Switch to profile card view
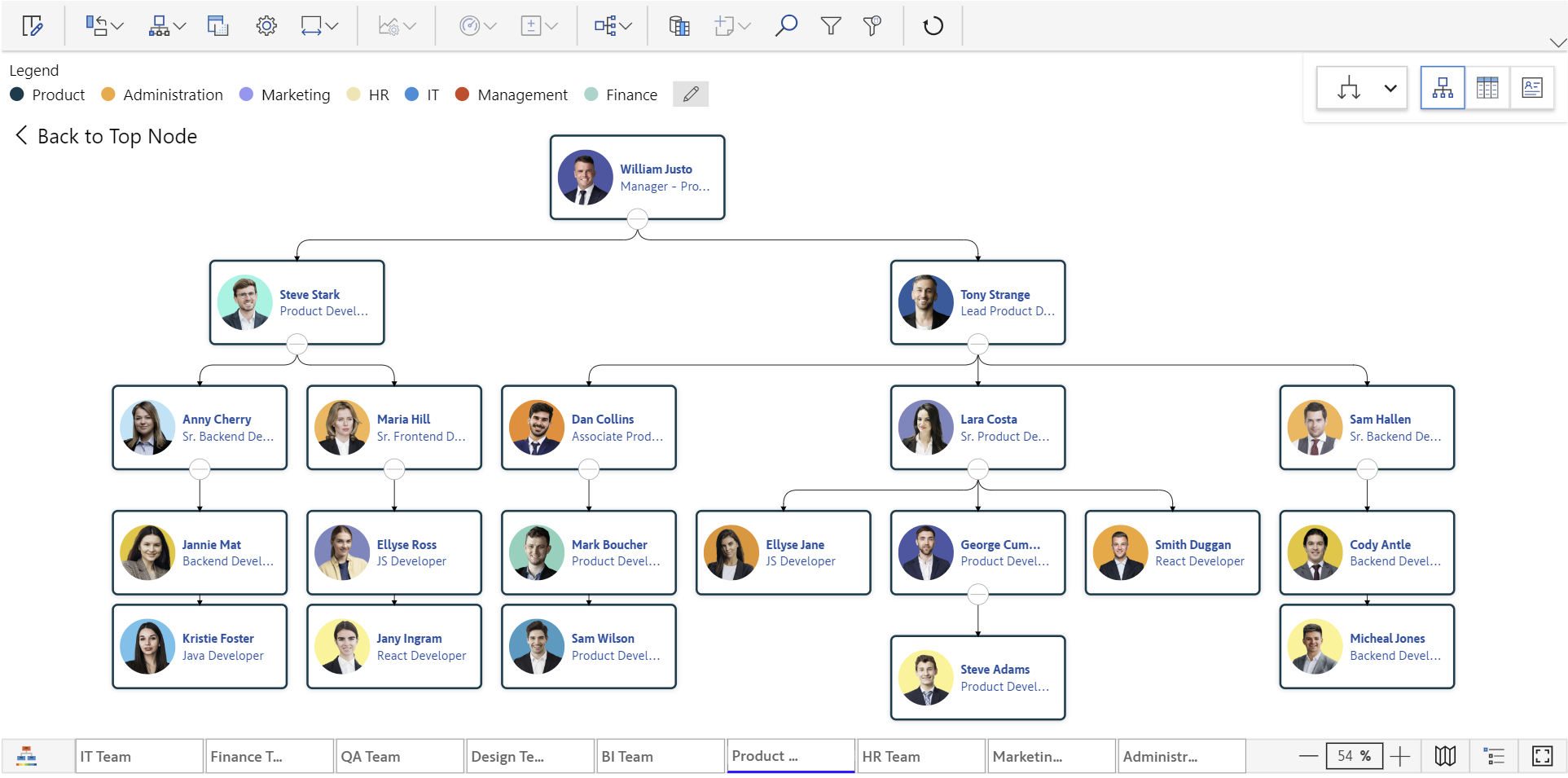 click(1531, 88)
